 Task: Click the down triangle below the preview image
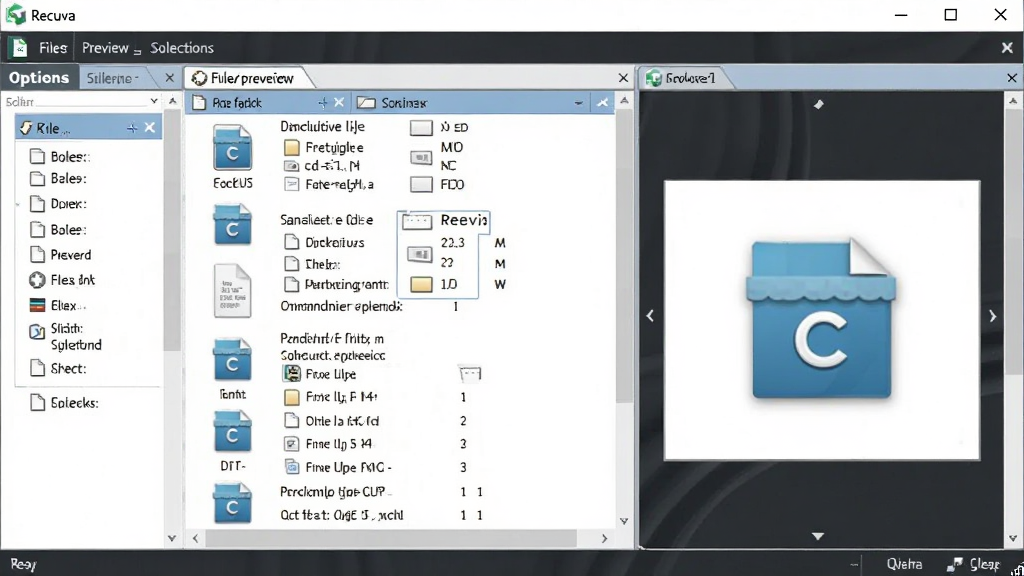(x=818, y=536)
